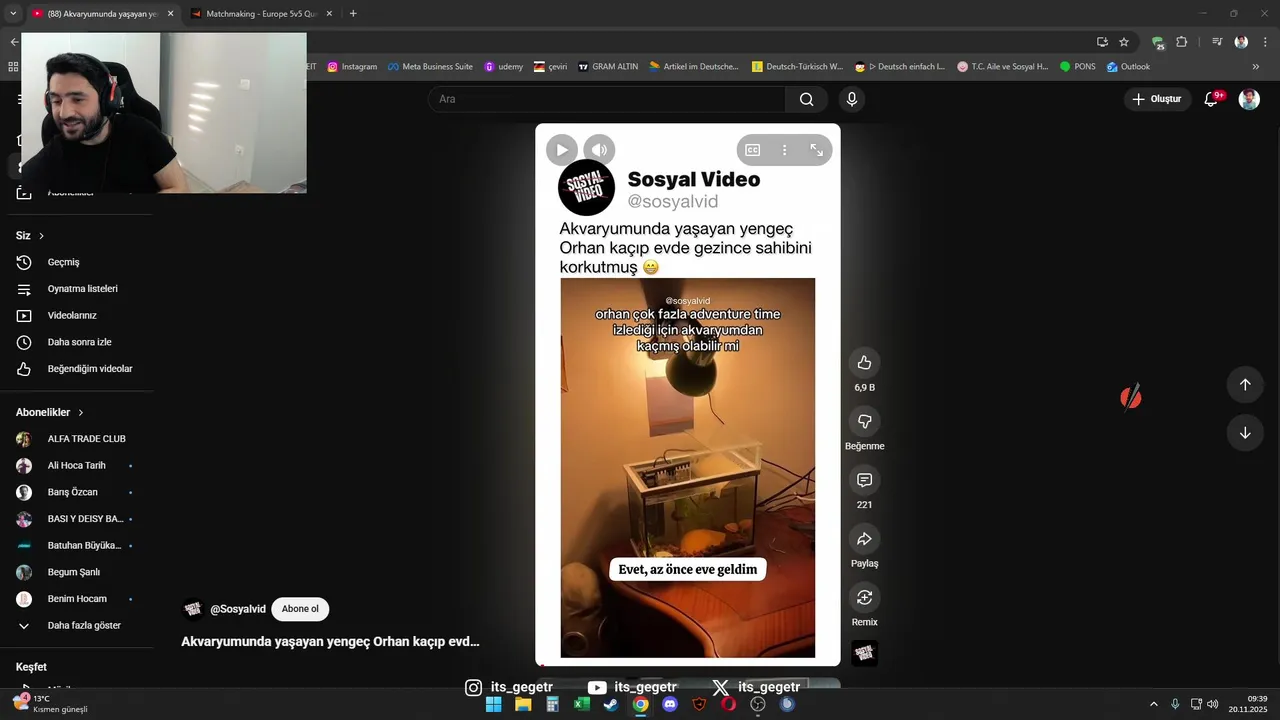
Task: Mute the Shorts video volume
Action: (x=599, y=150)
